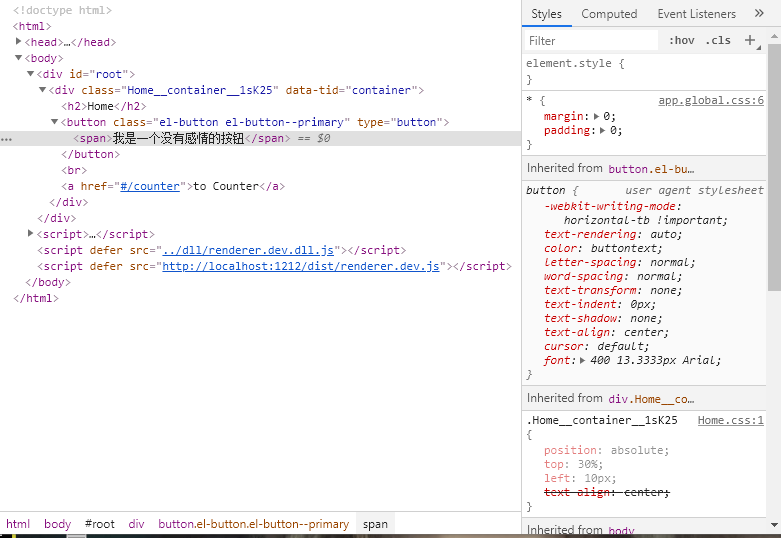Image resolution: width=781 pixels, height=538 pixels.
Task: Collapse the Home__container div node
Action: point(42,90)
